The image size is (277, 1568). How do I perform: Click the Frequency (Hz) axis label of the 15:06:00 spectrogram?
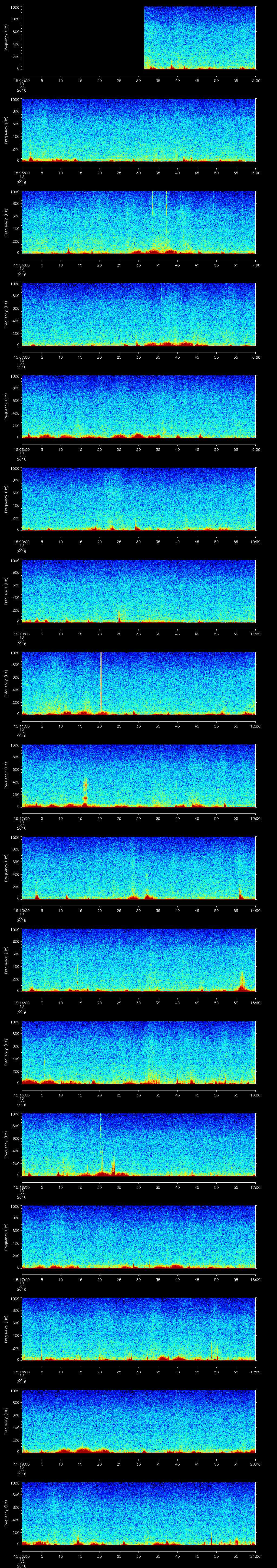tap(7, 222)
